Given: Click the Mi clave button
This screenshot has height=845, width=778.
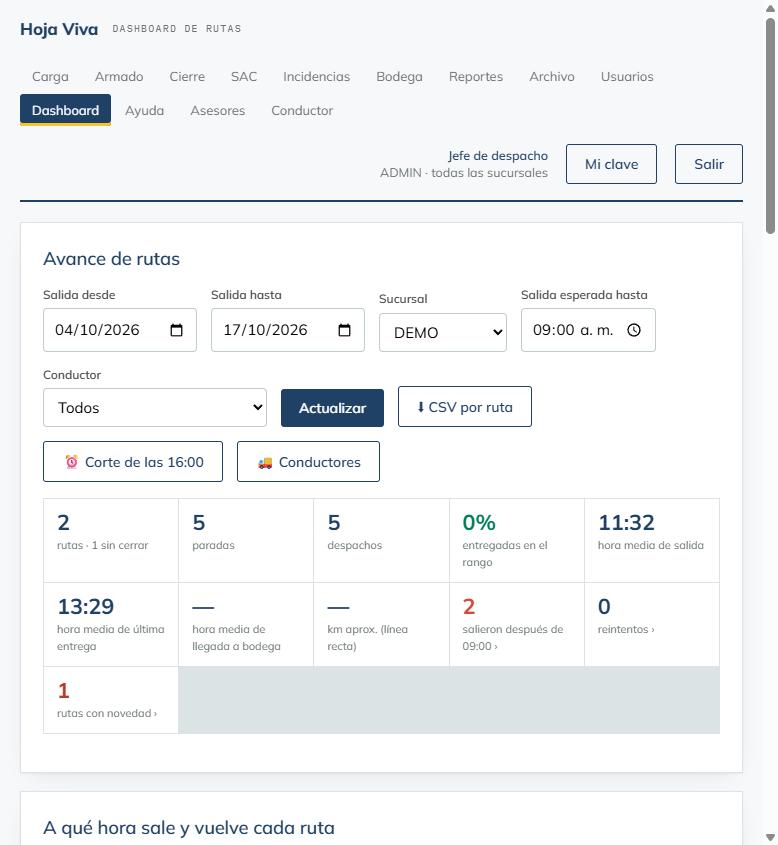Looking at the screenshot, I should click(611, 164).
